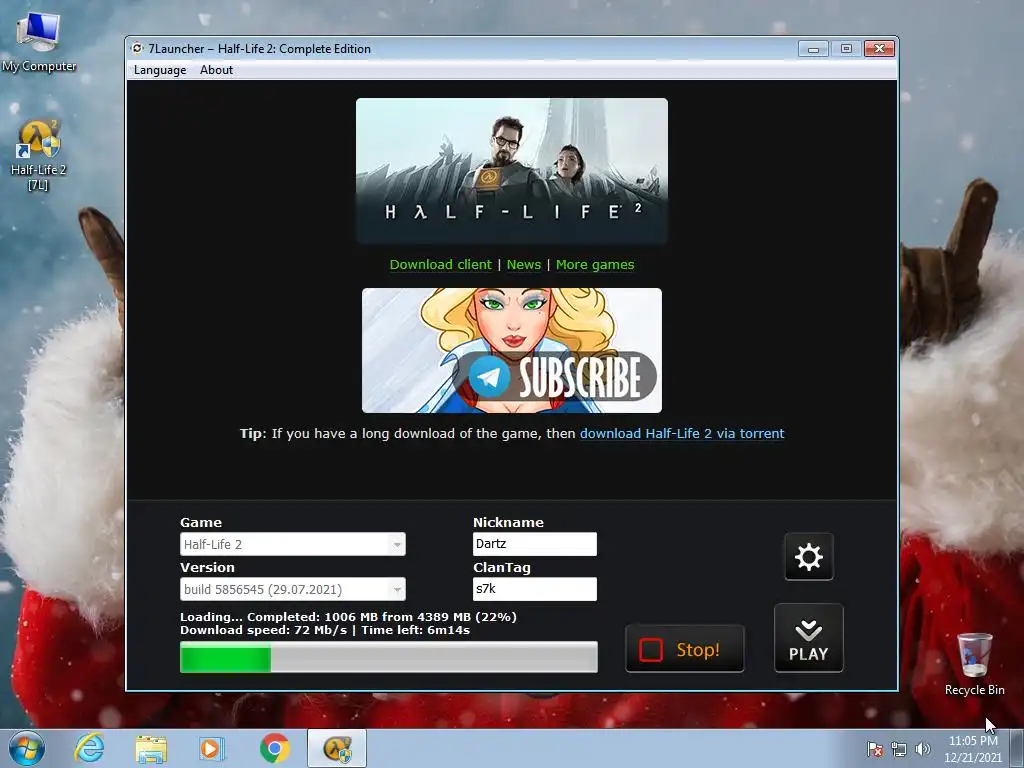Click the volume speaker tray icon
This screenshot has height=768, width=1024.
click(x=923, y=750)
